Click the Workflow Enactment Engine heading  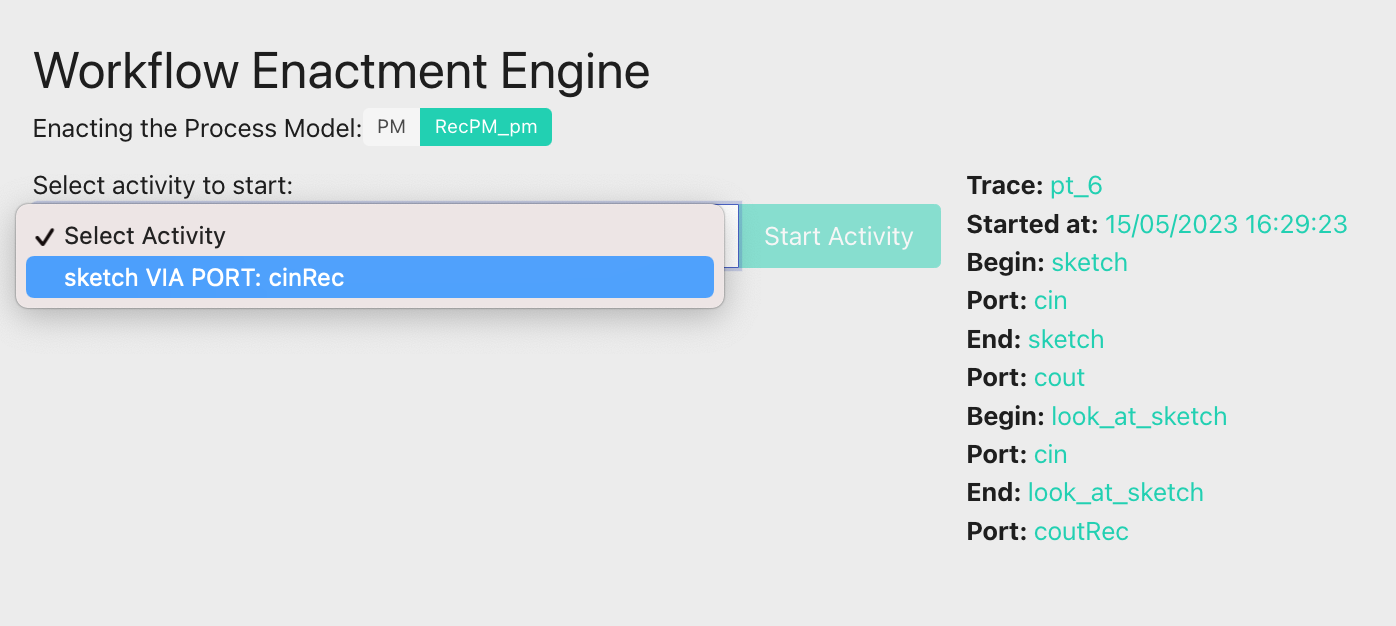pyautogui.click(x=341, y=71)
